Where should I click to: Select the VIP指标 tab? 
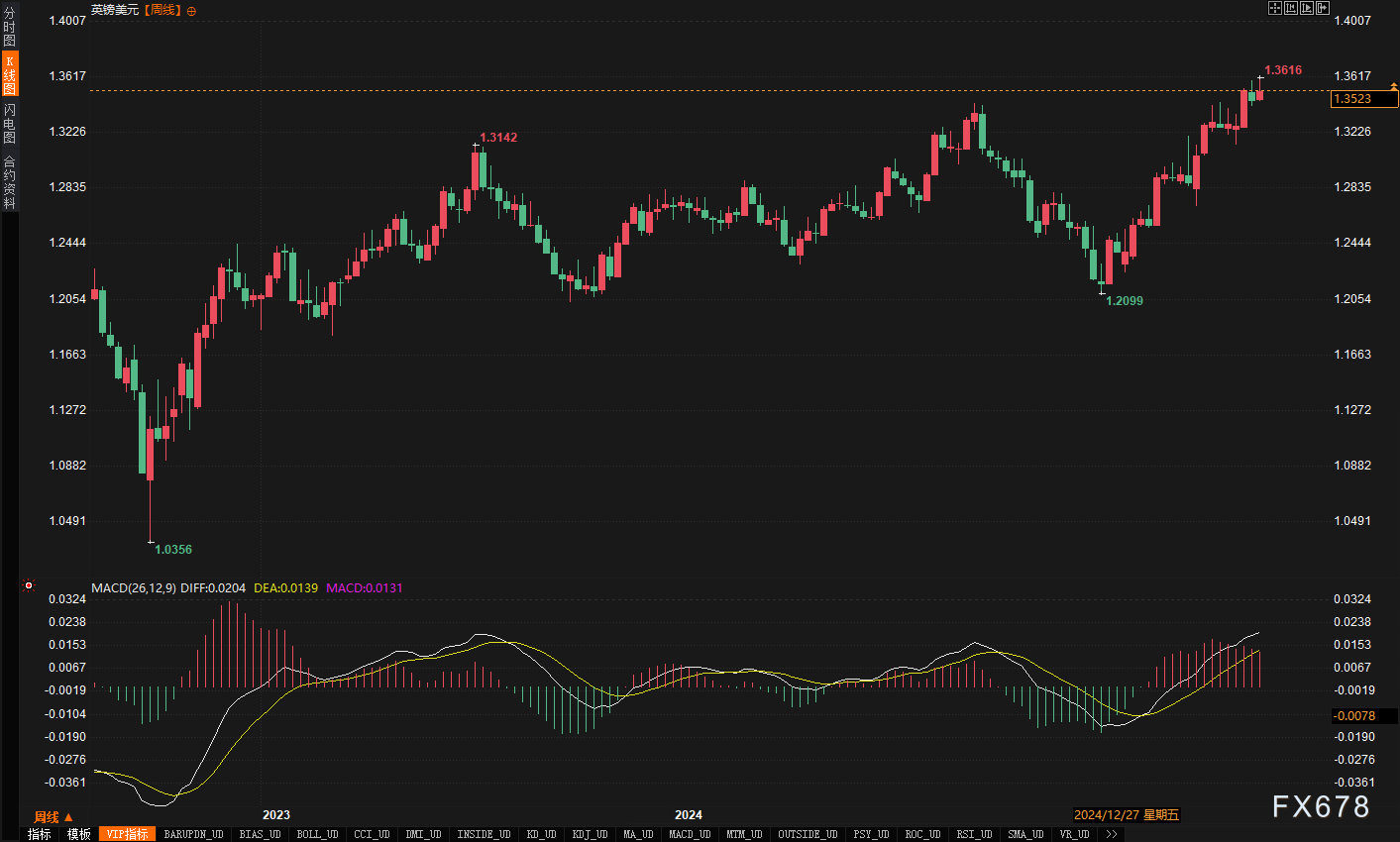coord(128,834)
